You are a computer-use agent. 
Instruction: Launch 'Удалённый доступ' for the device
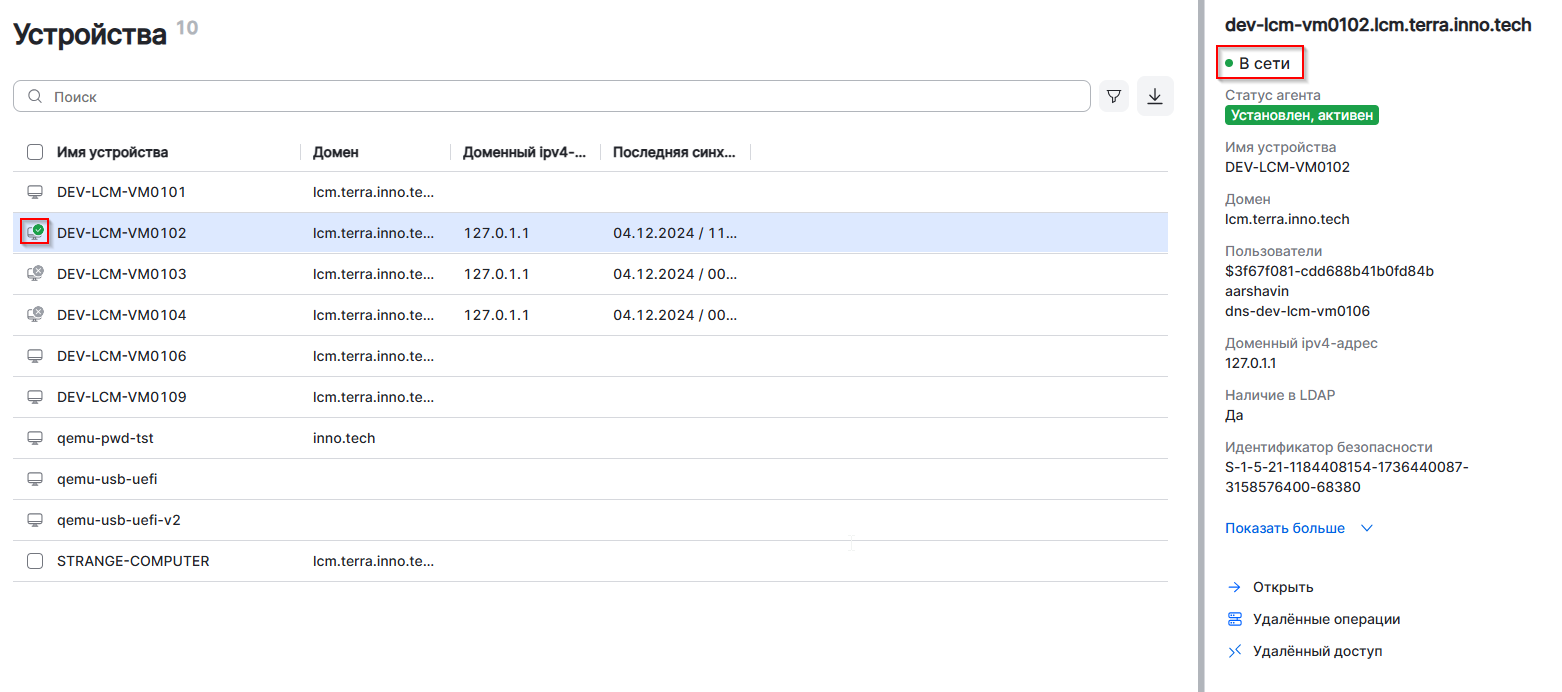pos(1316,651)
